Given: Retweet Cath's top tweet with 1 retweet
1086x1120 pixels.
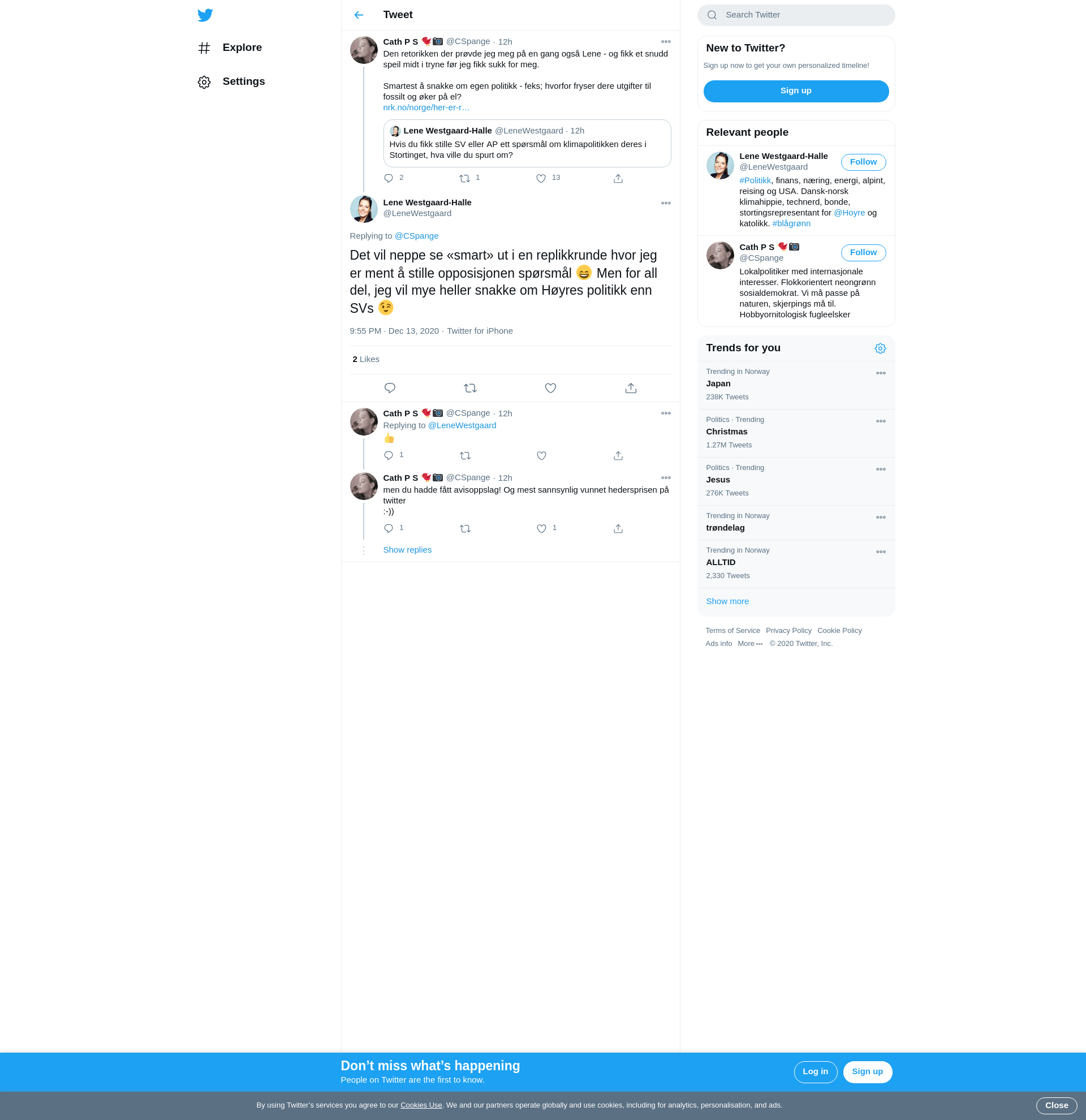Looking at the screenshot, I should pyautogui.click(x=465, y=178).
